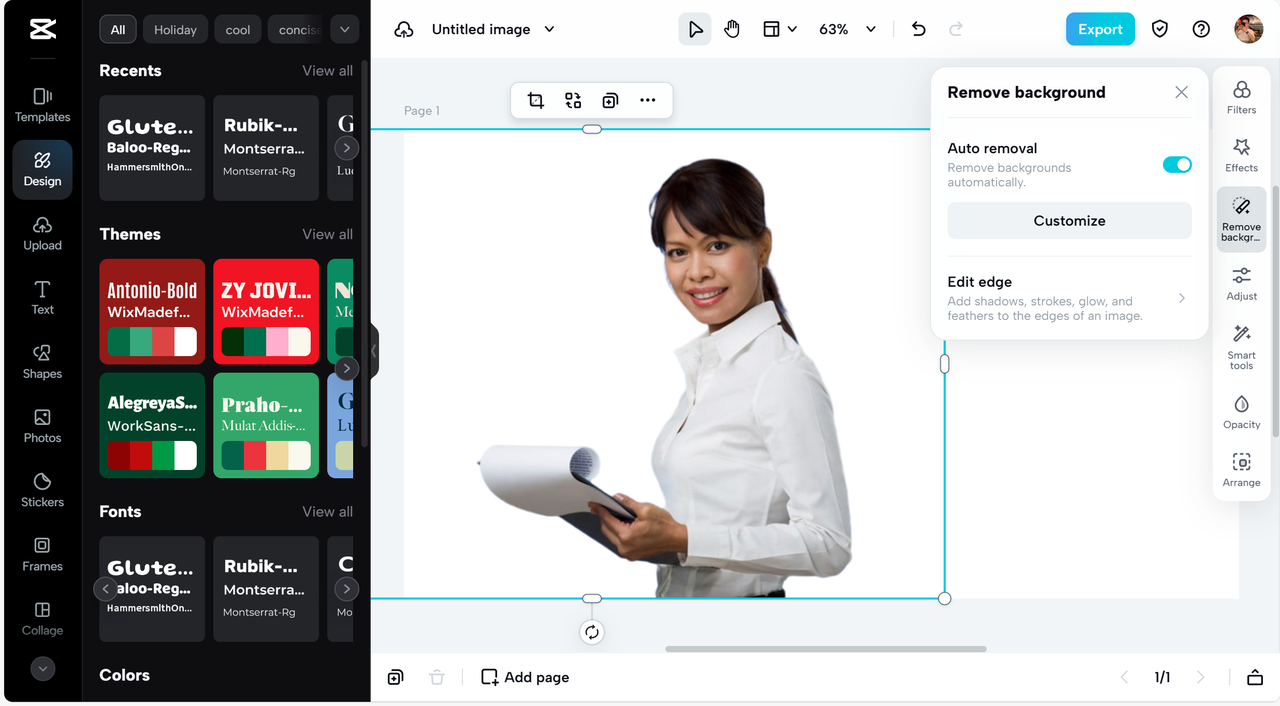Open the Adjust tool

(1241, 284)
